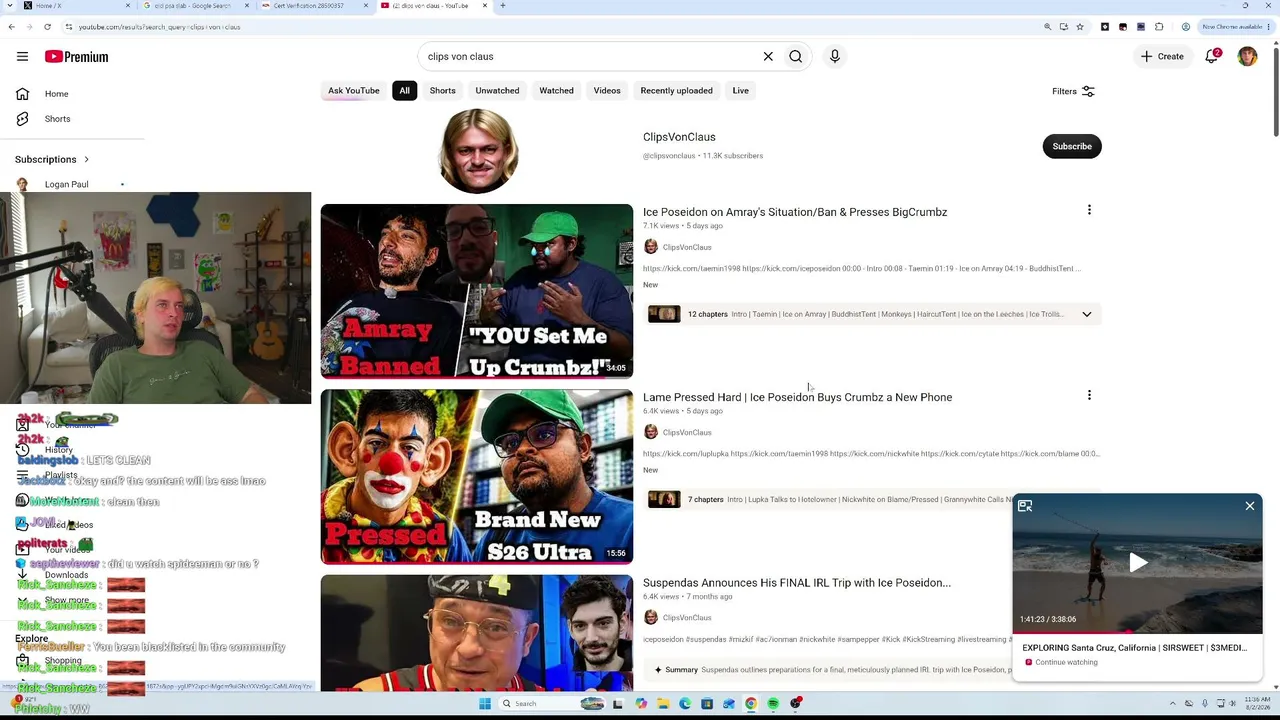
Task: Open options for the Amray's Situation video
Action: pyautogui.click(x=1089, y=210)
